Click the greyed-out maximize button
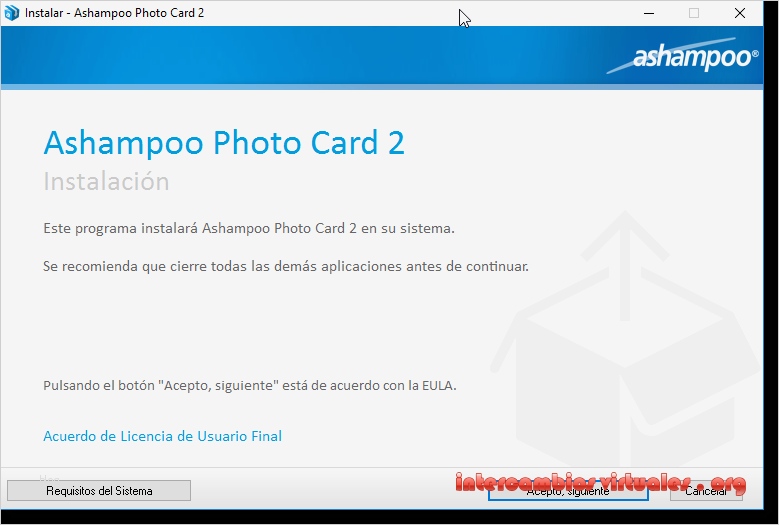 pos(694,13)
